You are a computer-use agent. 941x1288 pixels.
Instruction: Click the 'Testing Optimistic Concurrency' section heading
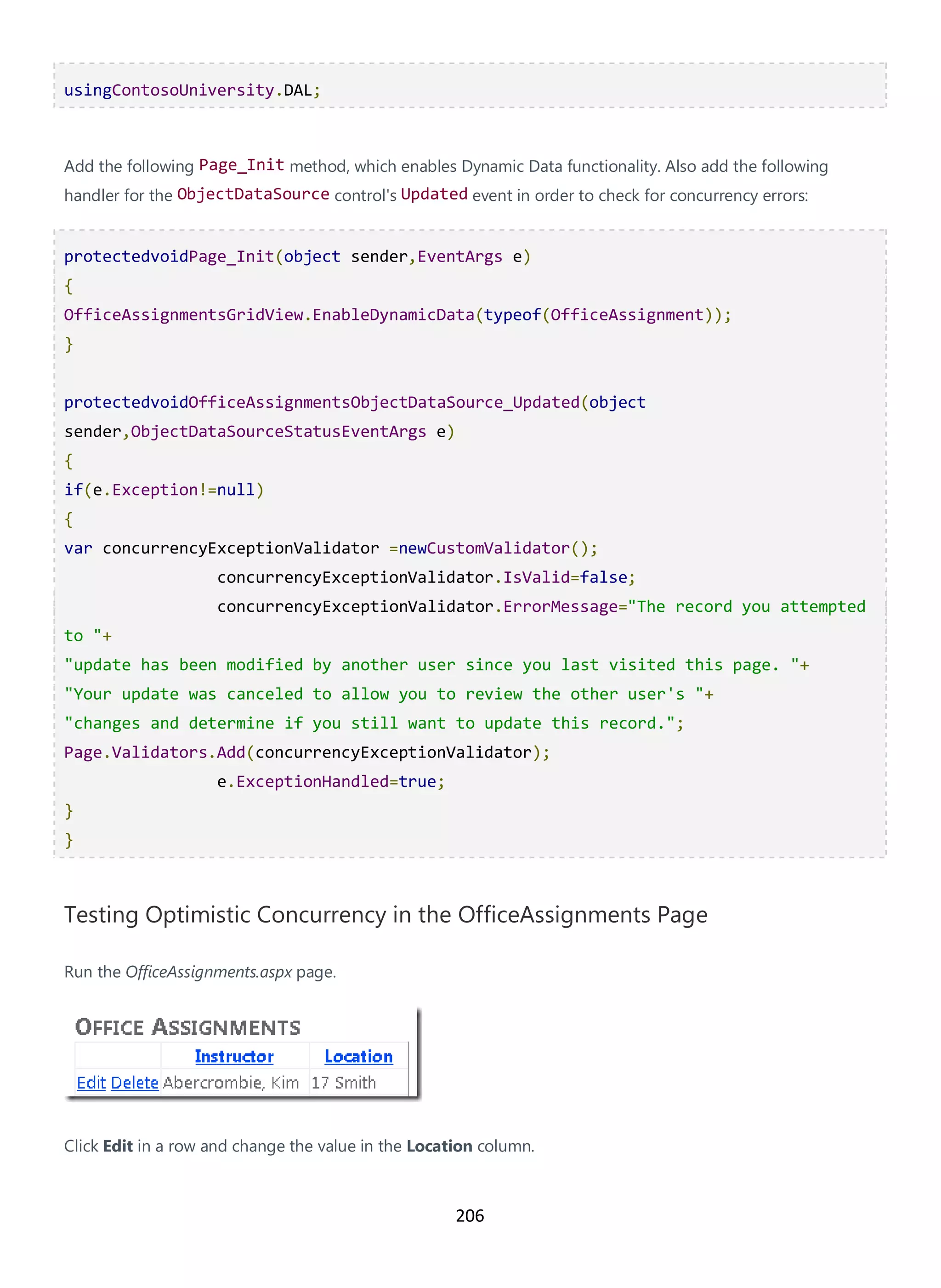(x=385, y=915)
